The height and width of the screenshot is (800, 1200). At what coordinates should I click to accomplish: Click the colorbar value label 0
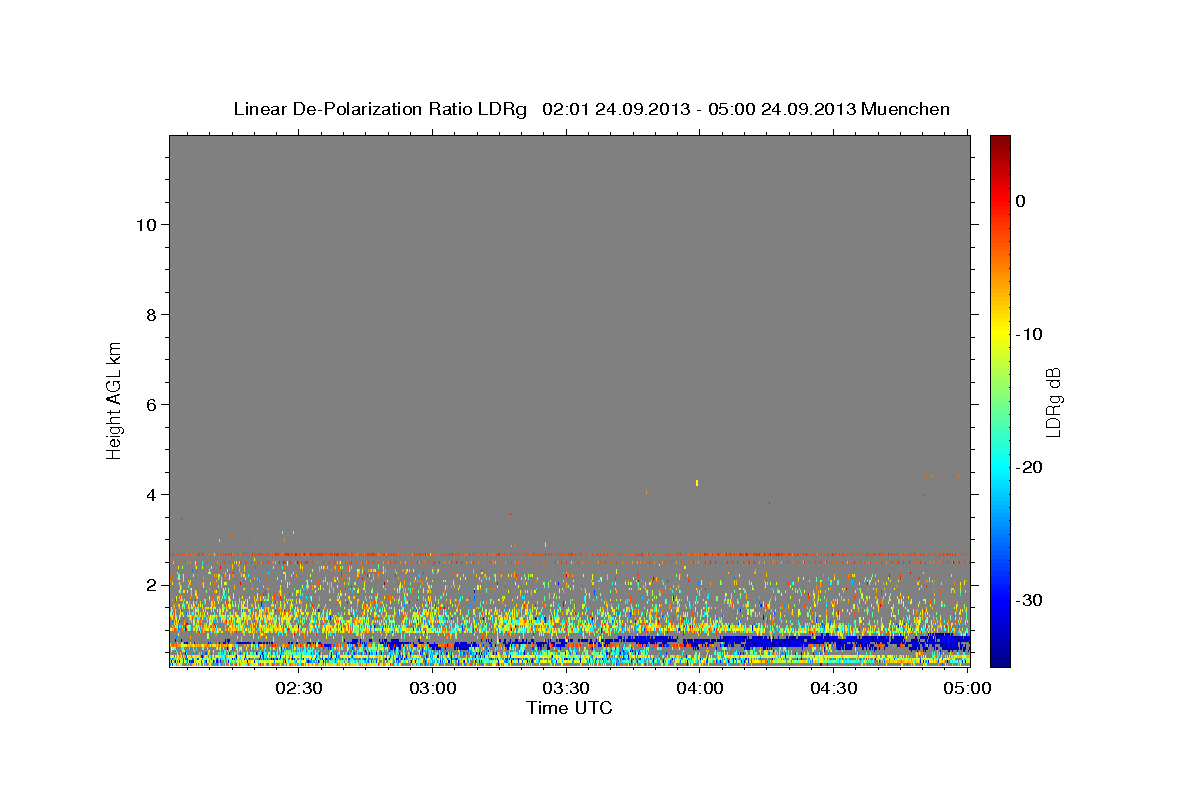(1020, 201)
